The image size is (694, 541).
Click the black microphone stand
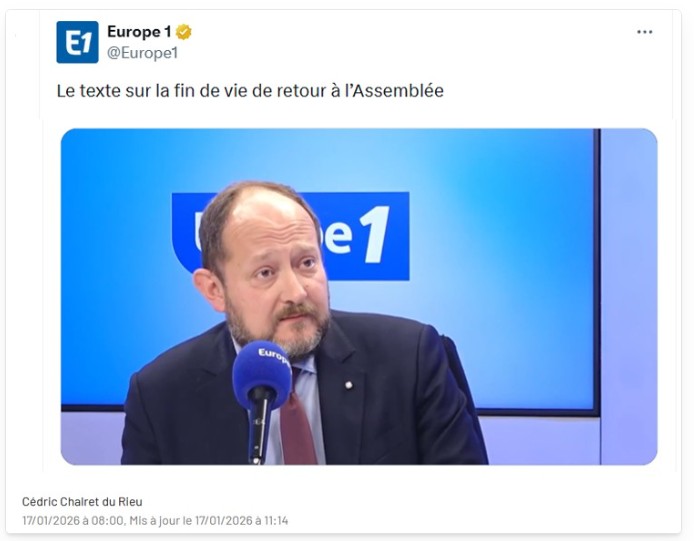click(258, 427)
